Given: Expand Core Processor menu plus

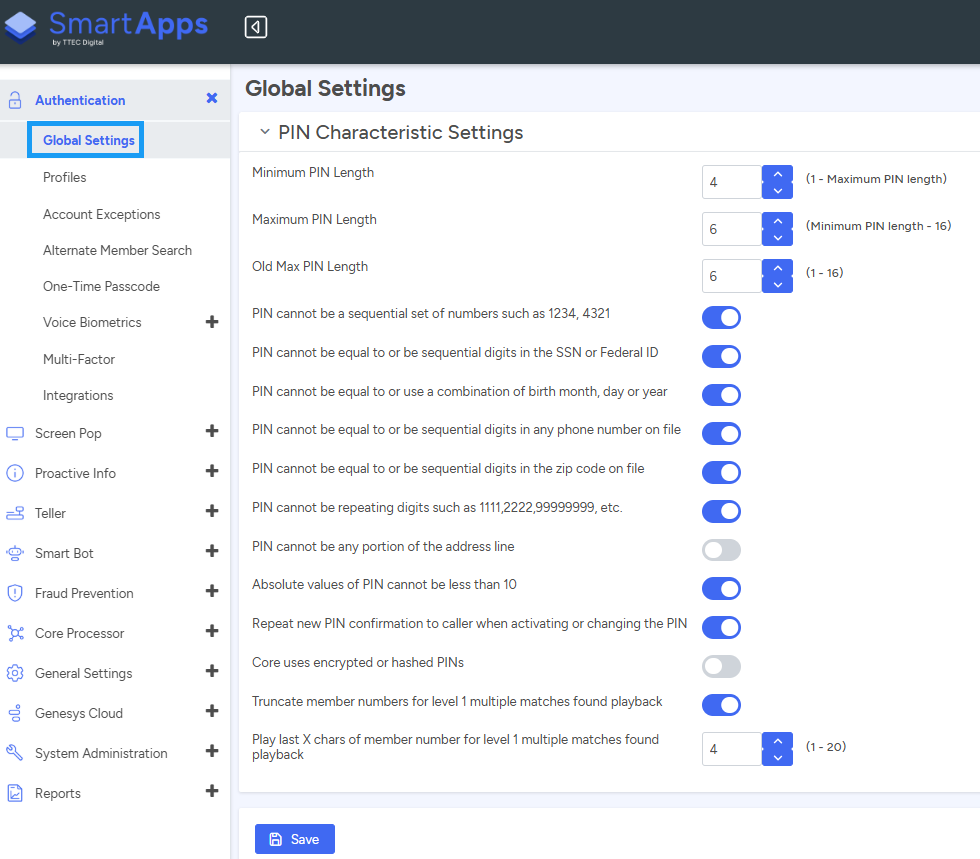Looking at the screenshot, I should coord(212,631).
